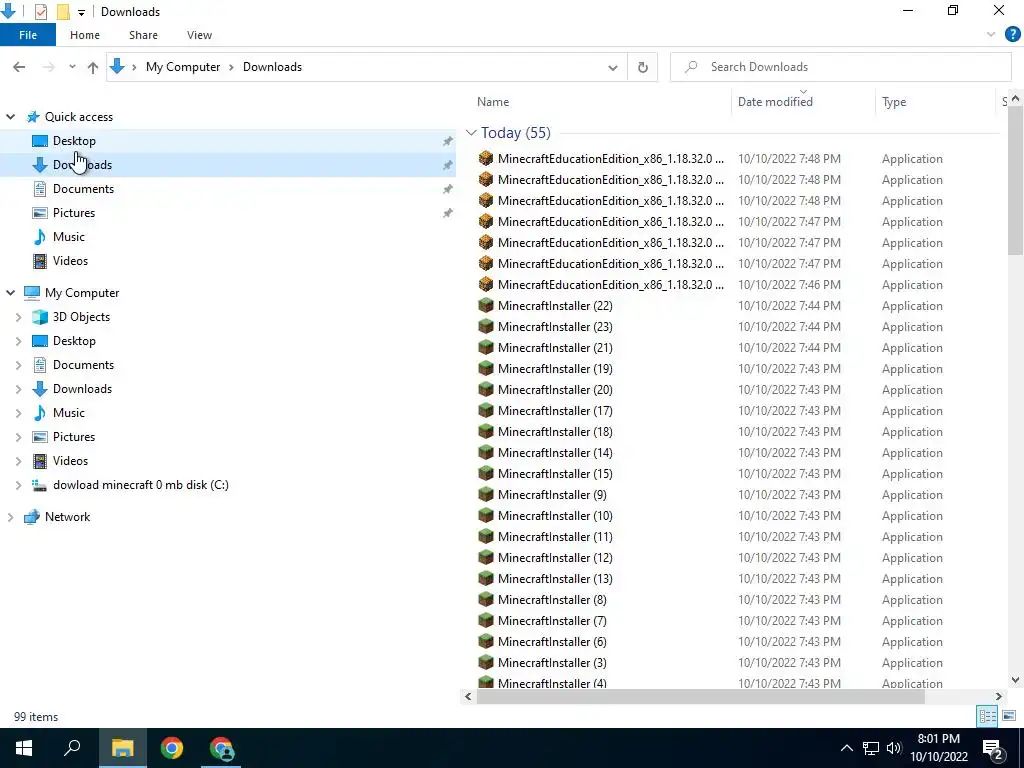
Task: Open the Recent locations dropdown arrow
Action: [x=72, y=67]
